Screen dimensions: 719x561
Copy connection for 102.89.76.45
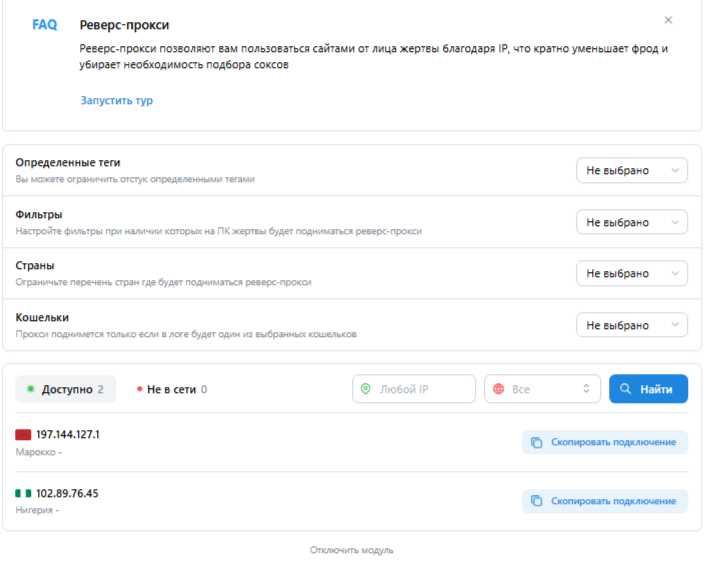(605, 501)
